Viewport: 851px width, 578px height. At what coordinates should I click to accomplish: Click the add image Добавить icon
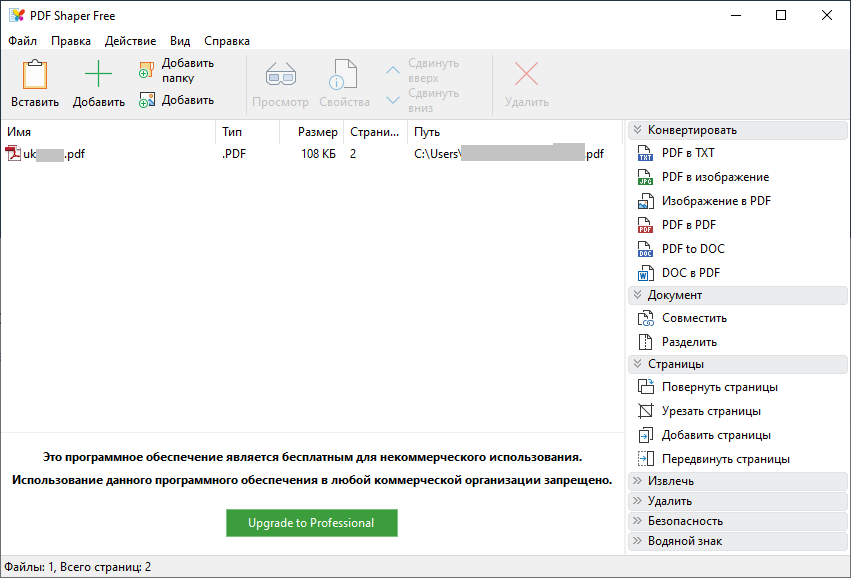coord(147,100)
